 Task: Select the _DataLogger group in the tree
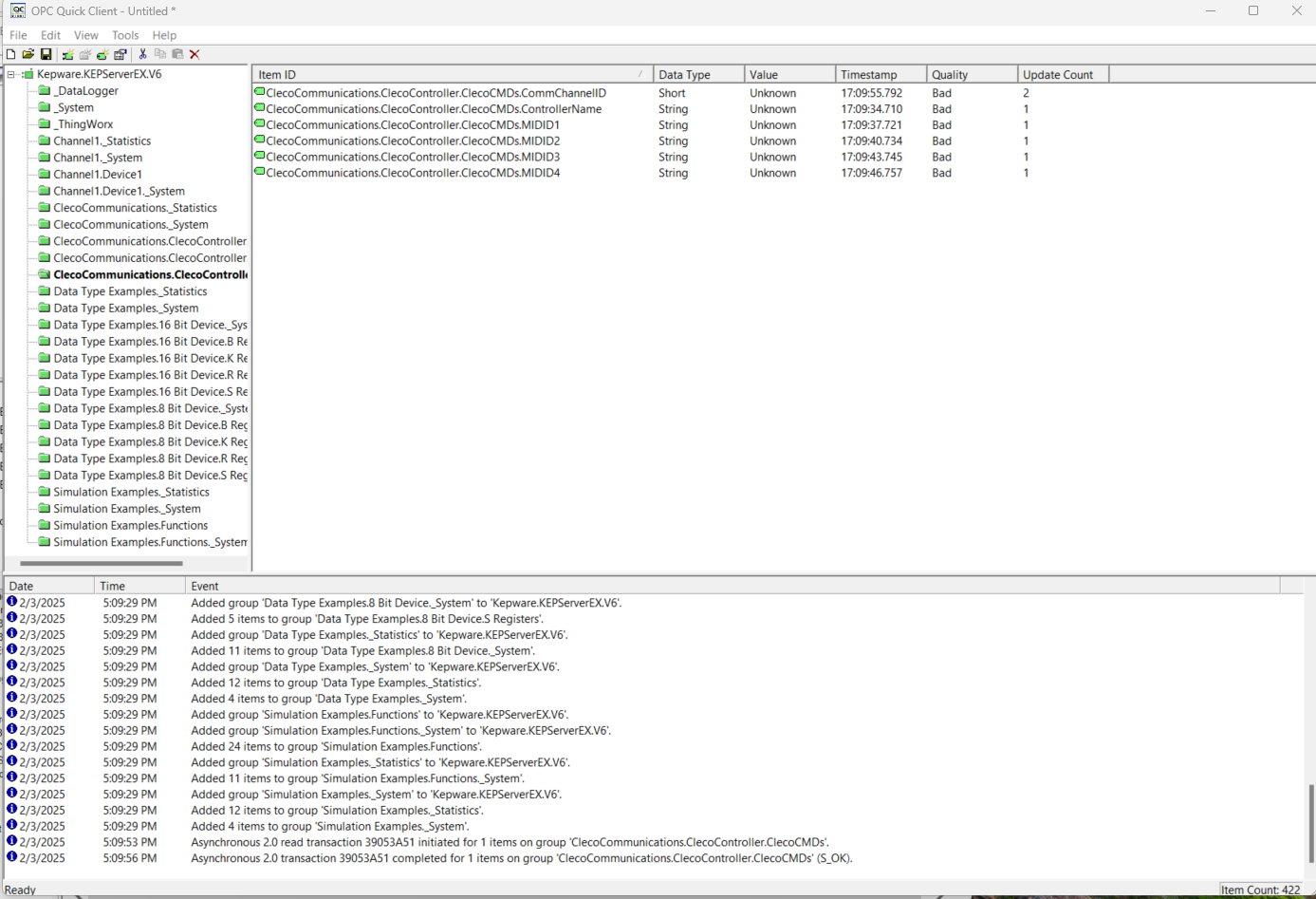click(x=83, y=90)
